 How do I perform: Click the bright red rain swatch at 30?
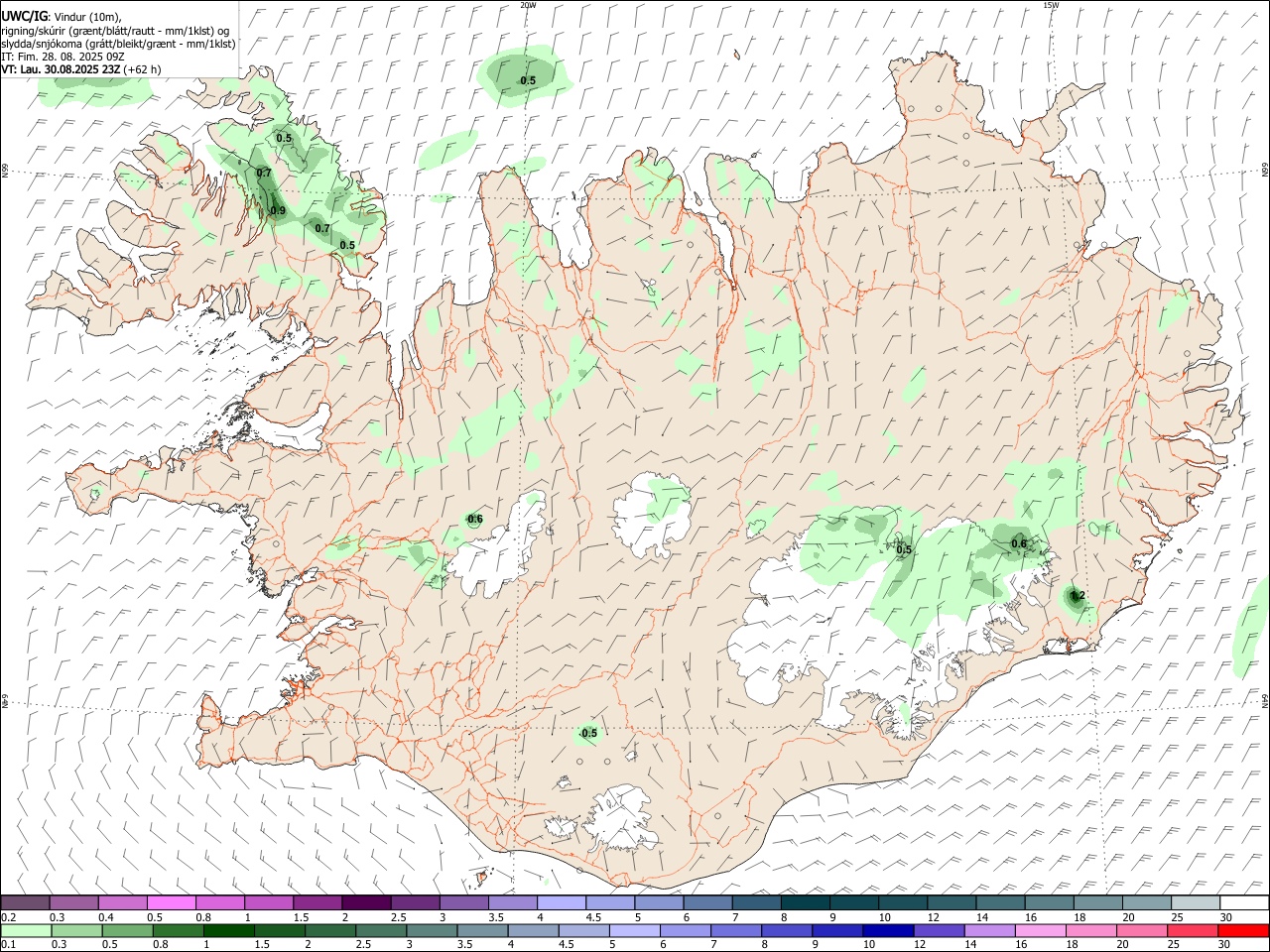[1243, 930]
